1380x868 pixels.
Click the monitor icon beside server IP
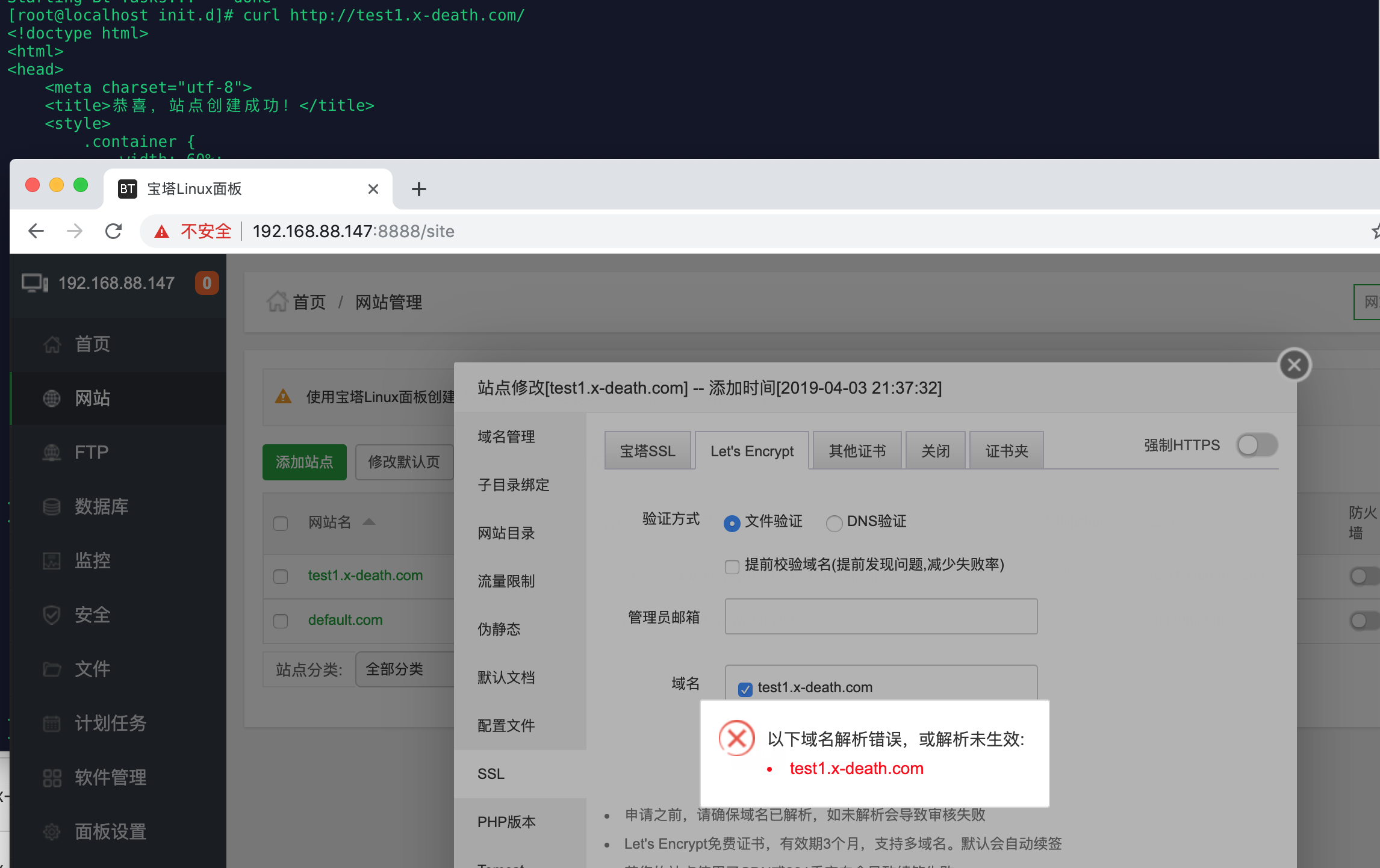coord(34,283)
